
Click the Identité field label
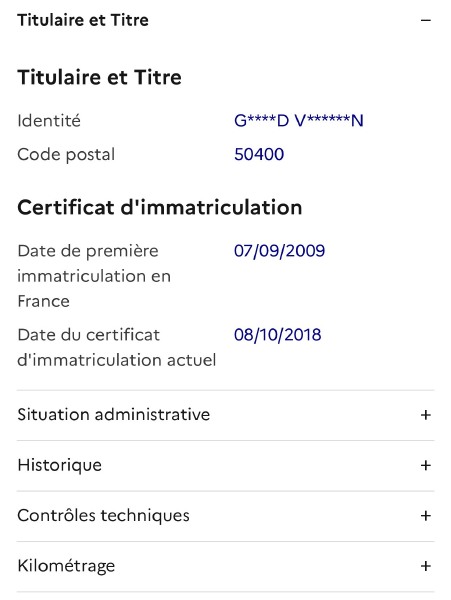point(49,121)
